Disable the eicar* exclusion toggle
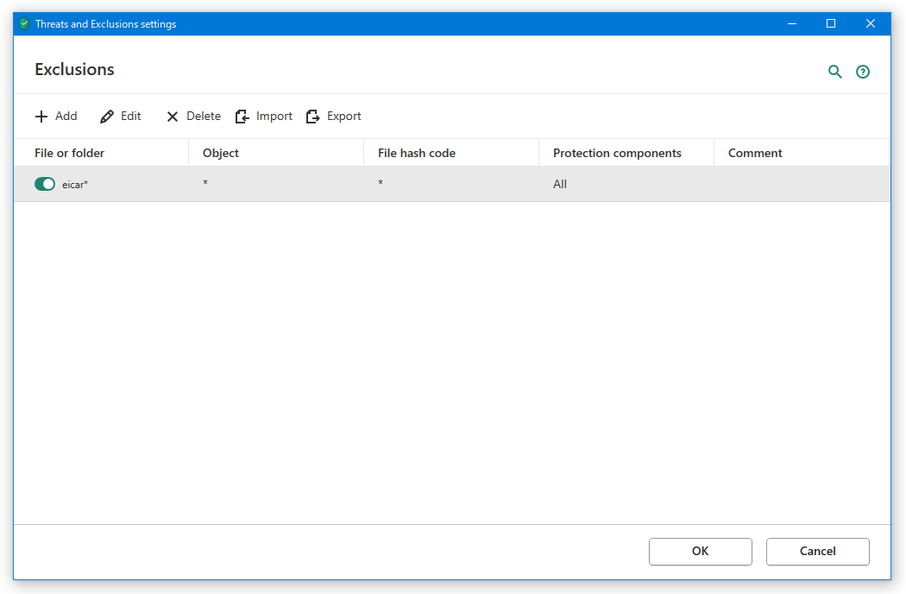 [44, 184]
